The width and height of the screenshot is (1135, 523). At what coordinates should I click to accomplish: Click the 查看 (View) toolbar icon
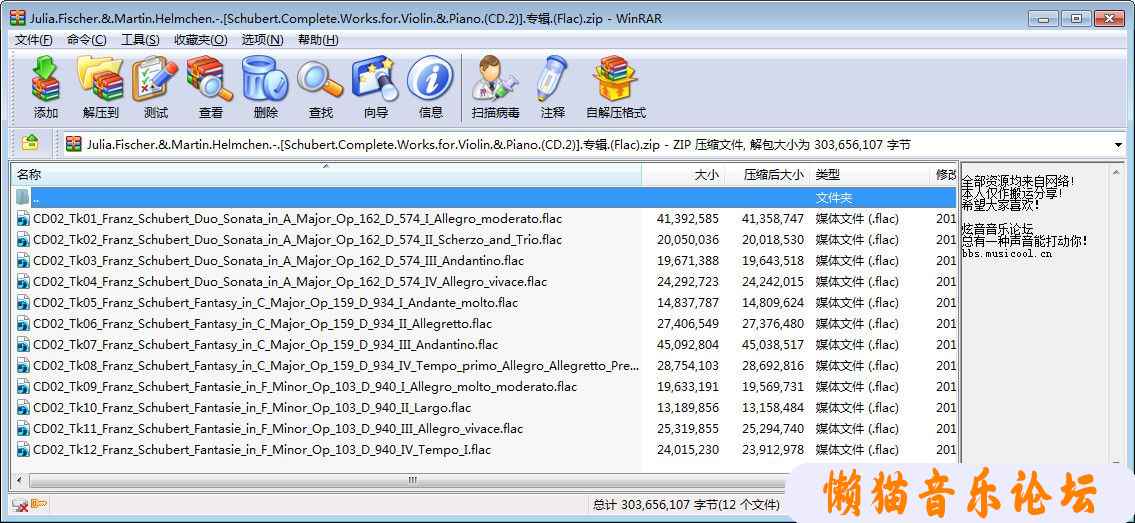point(211,78)
